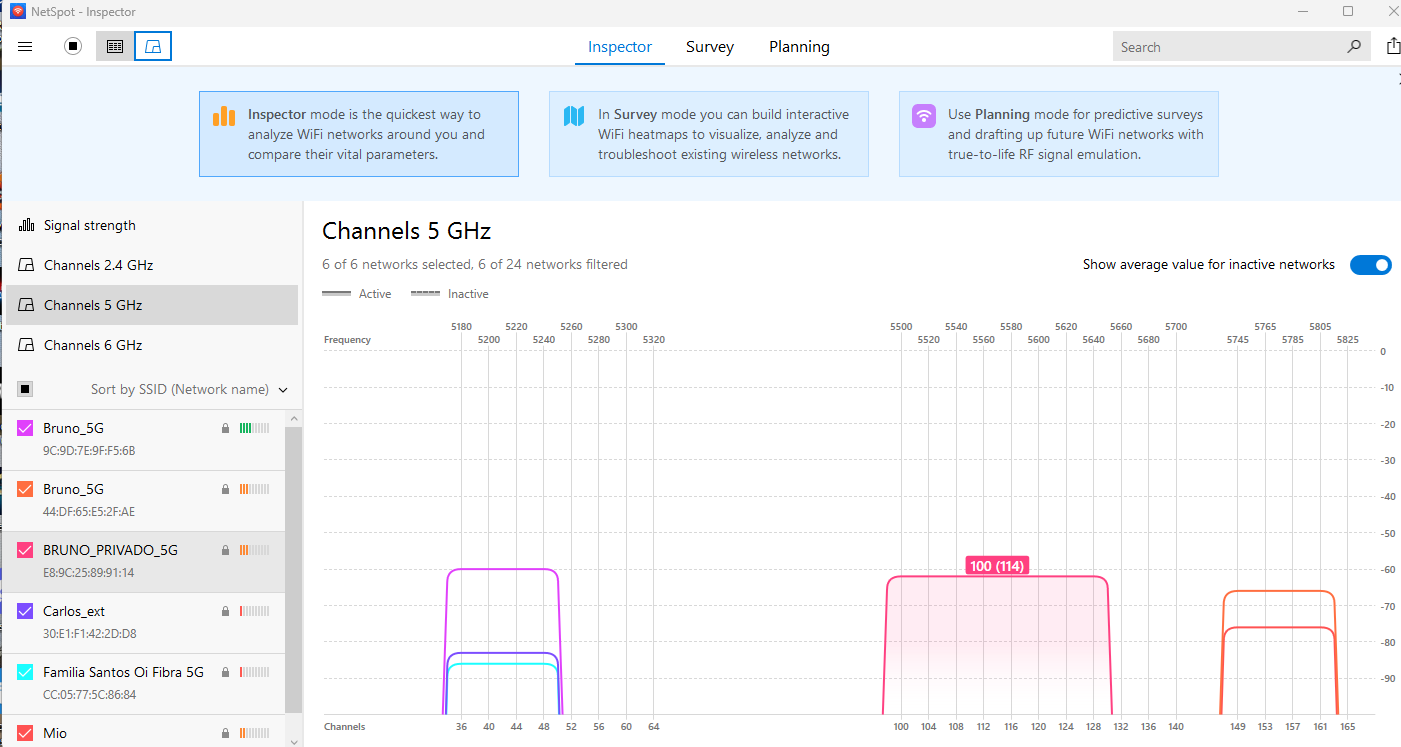The image size is (1401, 747).
Task: Click signal bars of Familia Santos Oi Fibra 5G
Action: [x=254, y=672]
